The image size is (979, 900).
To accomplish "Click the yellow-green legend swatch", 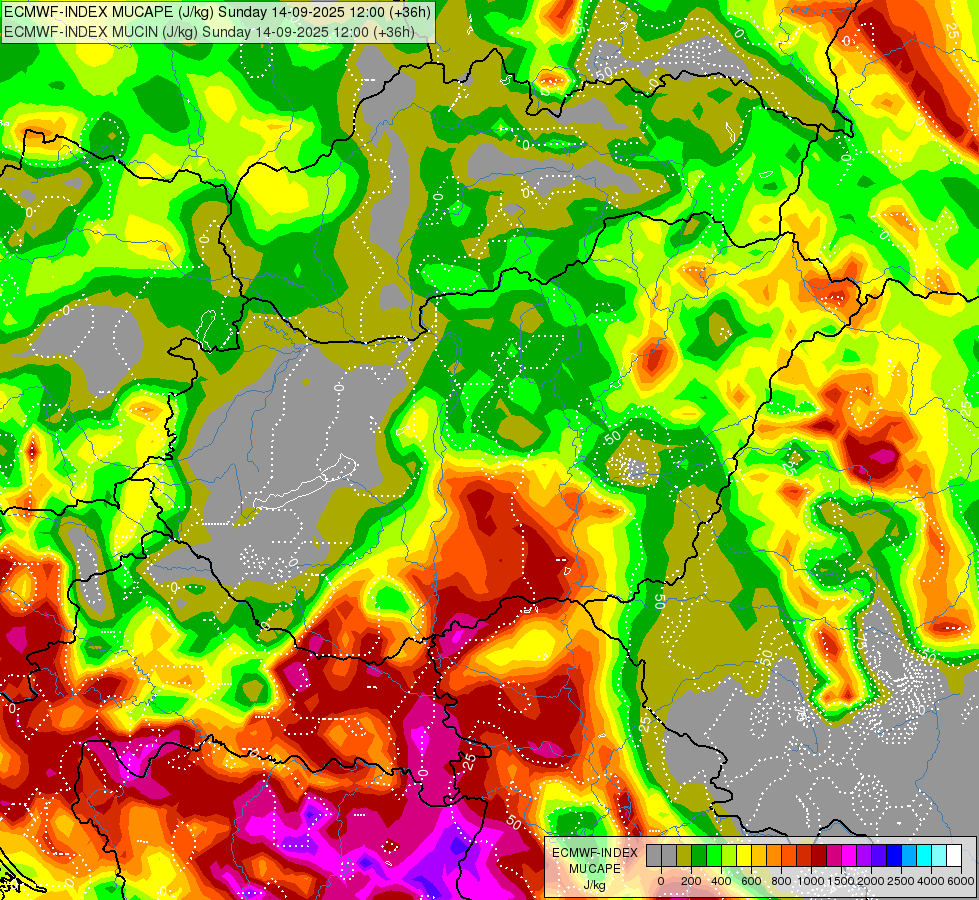I will [729, 855].
